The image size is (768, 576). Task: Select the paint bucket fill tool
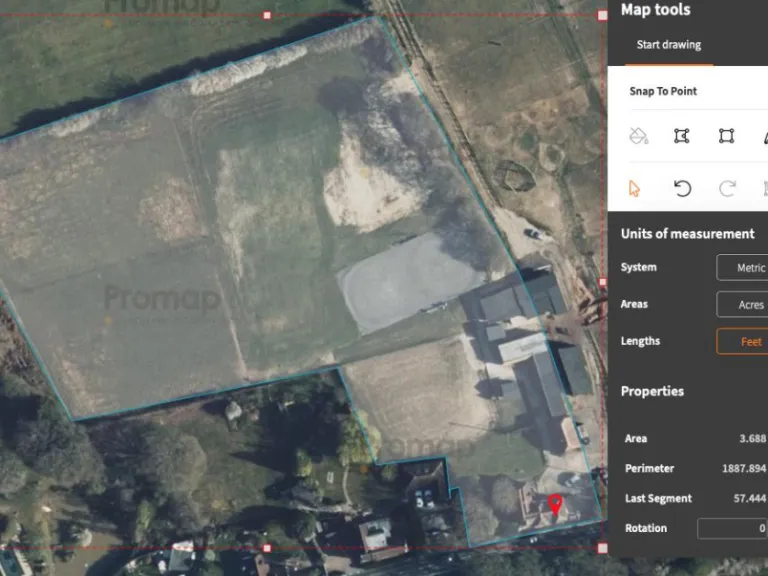[x=638, y=136]
